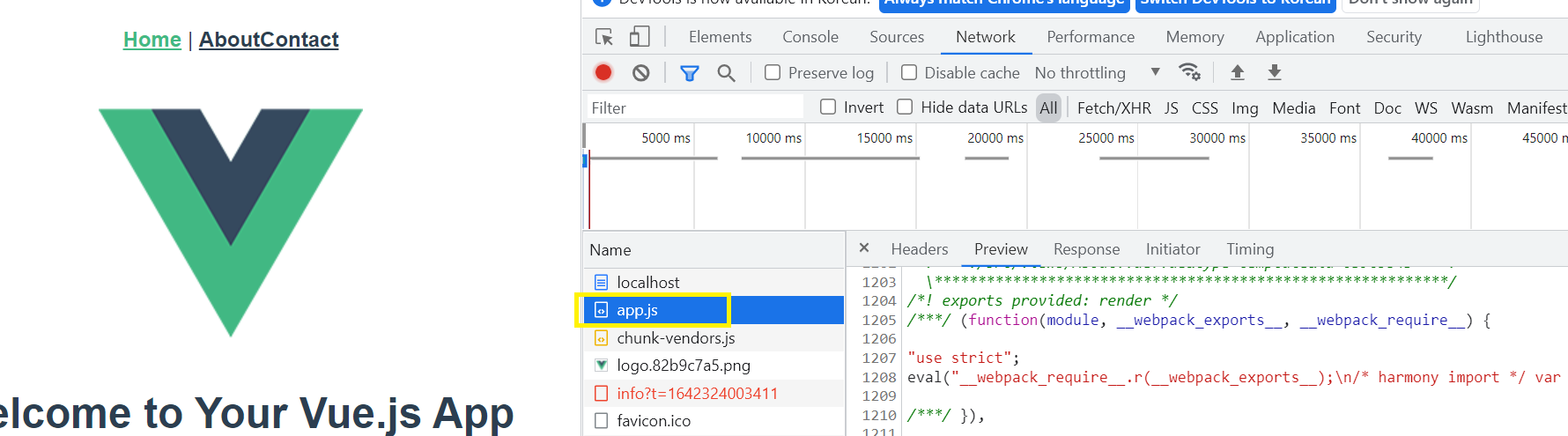The image size is (1568, 436).
Task: Open the Security panel tab
Action: click(1394, 37)
